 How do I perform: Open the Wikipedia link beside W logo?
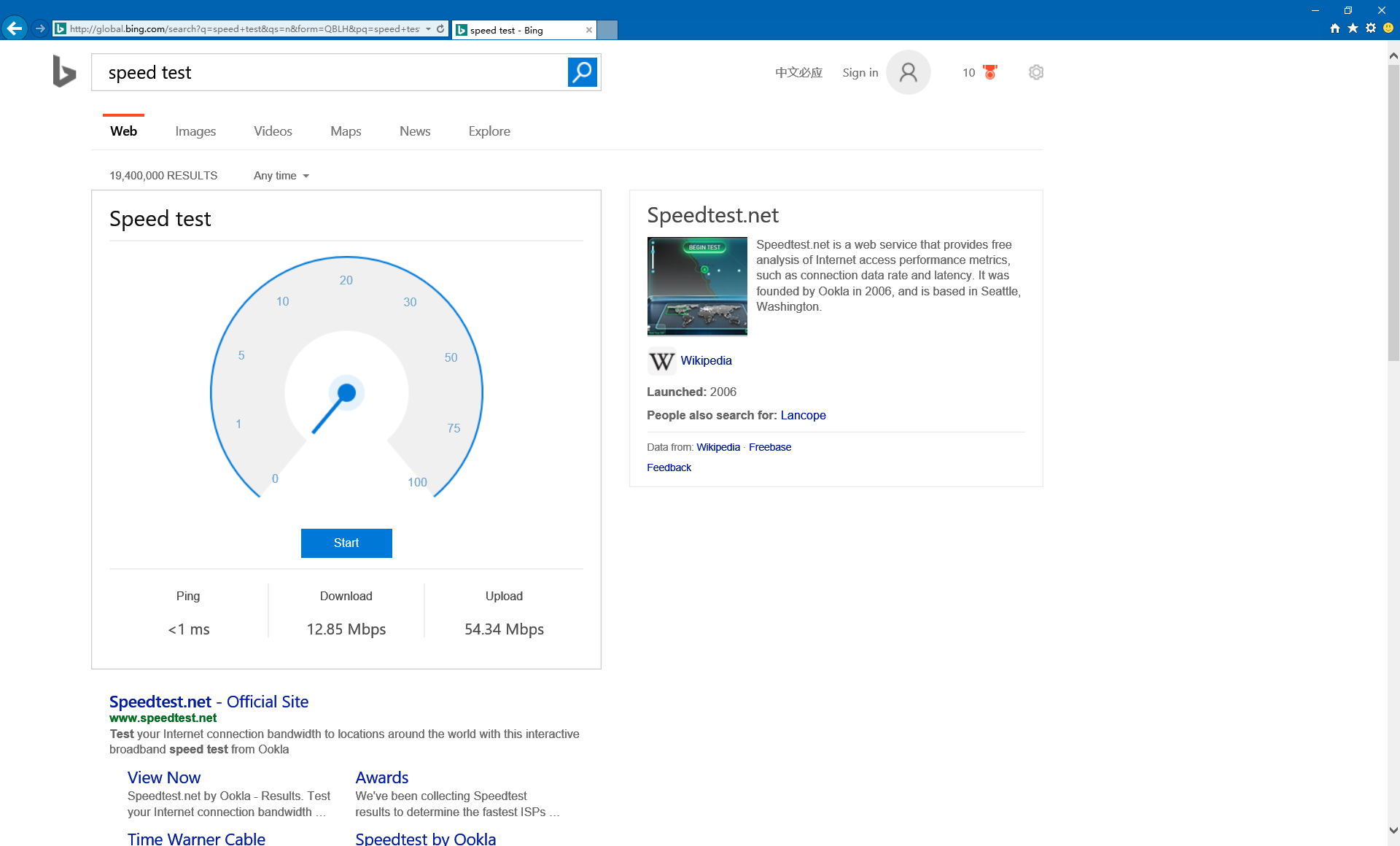706,361
